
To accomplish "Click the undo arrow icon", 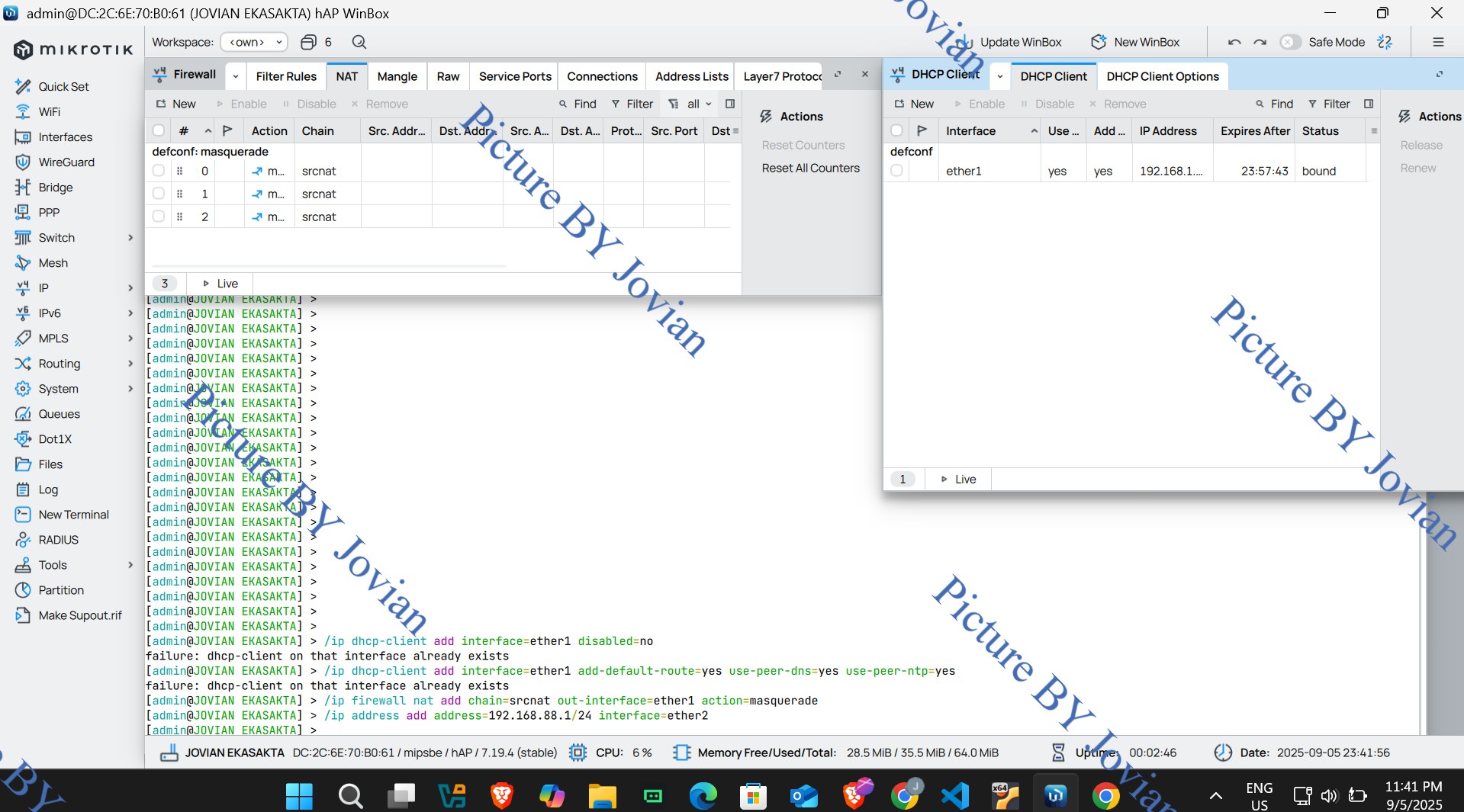I will coord(1234,42).
